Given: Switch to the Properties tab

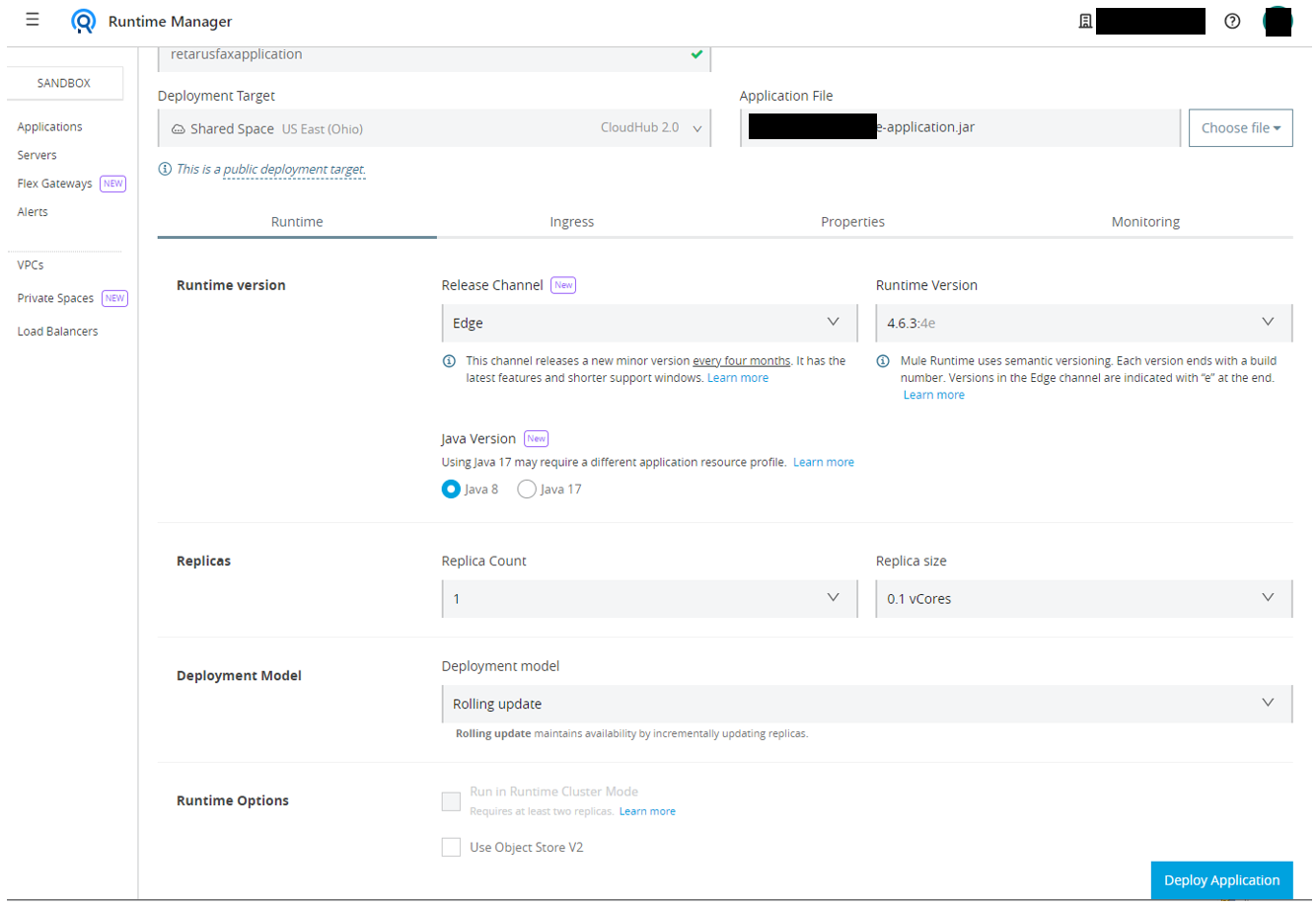Looking at the screenshot, I should click(852, 222).
